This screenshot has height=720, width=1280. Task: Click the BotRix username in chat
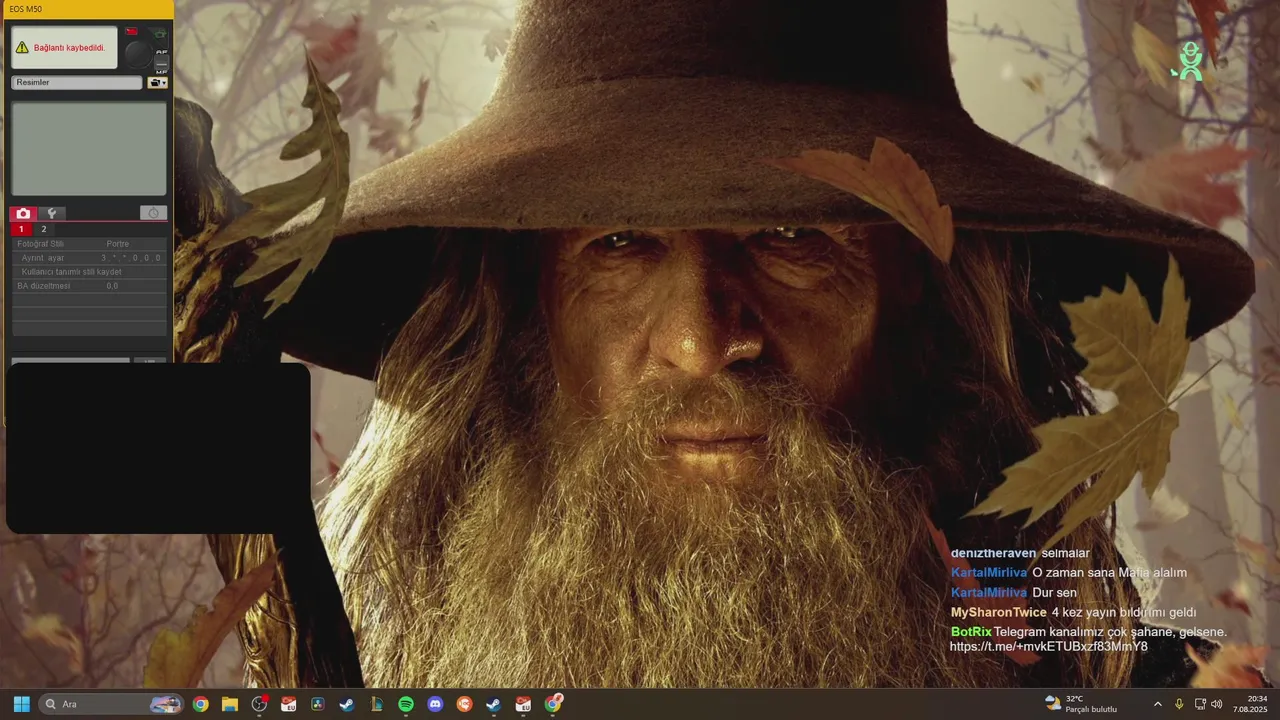[x=971, y=632]
